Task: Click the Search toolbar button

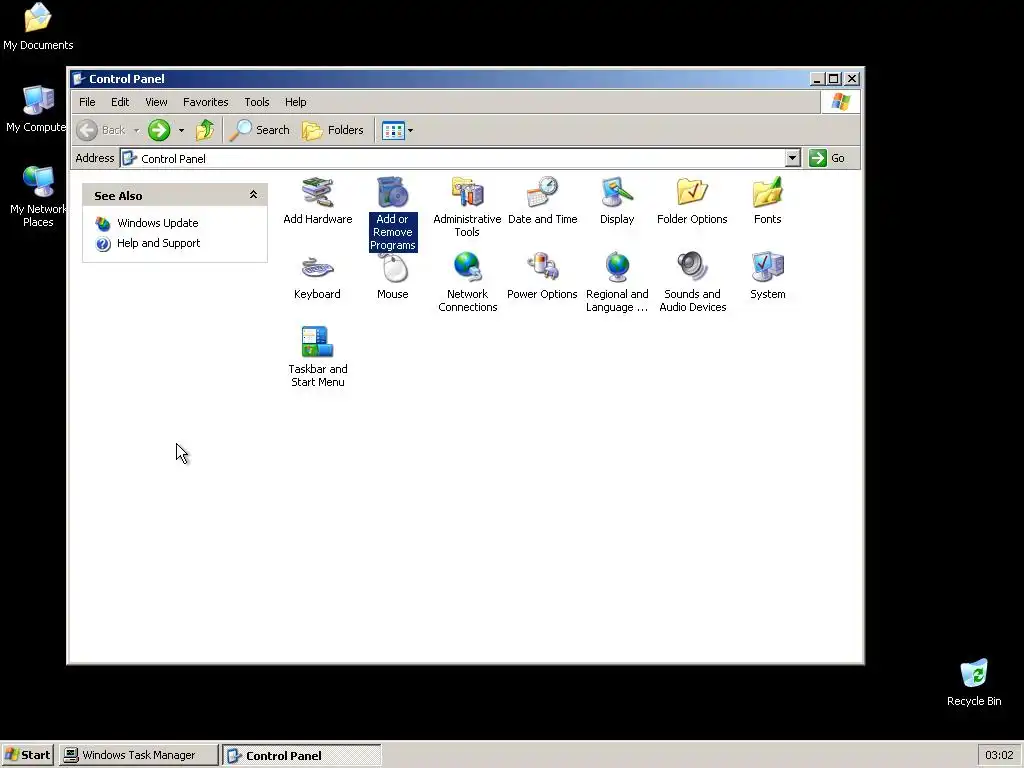Action: 260,130
